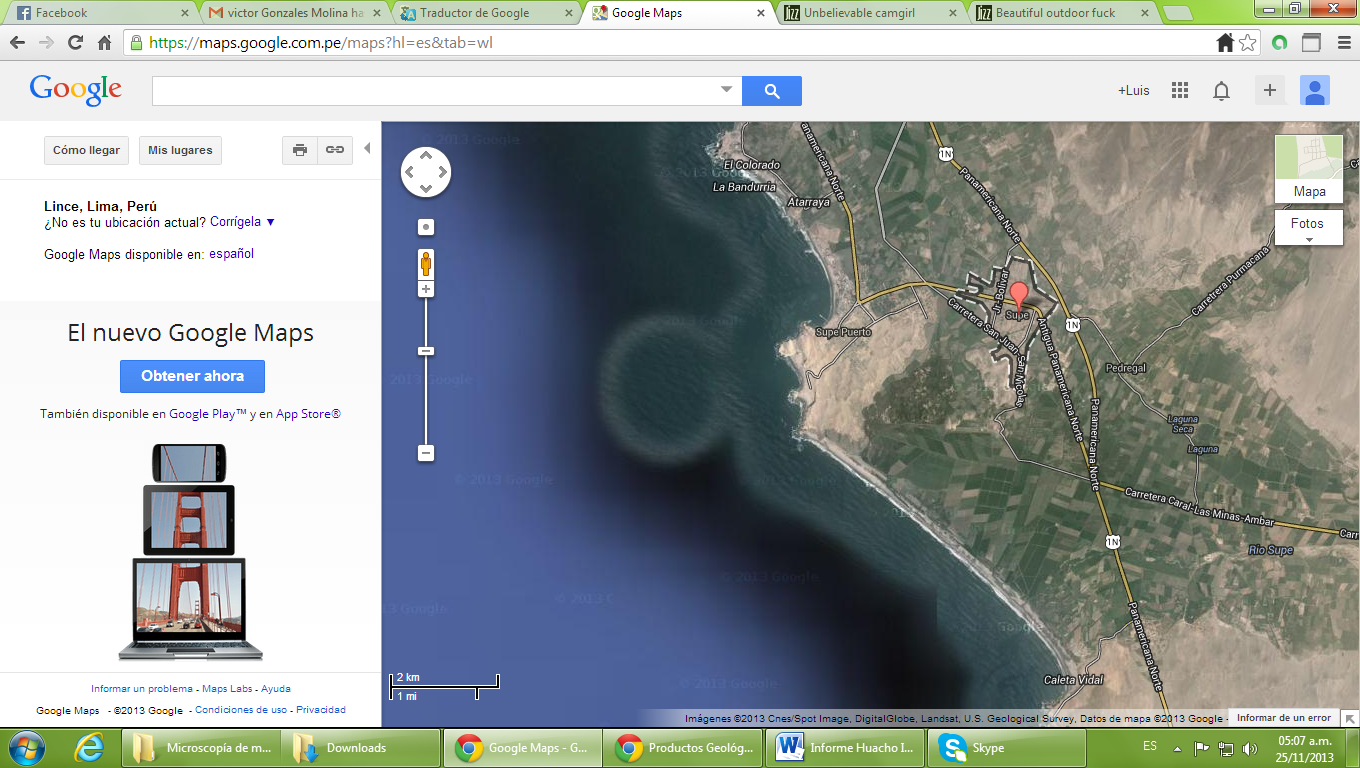Launch Internet Explorer from the taskbar
Image resolution: width=1360 pixels, height=768 pixels.
pyautogui.click(x=90, y=748)
